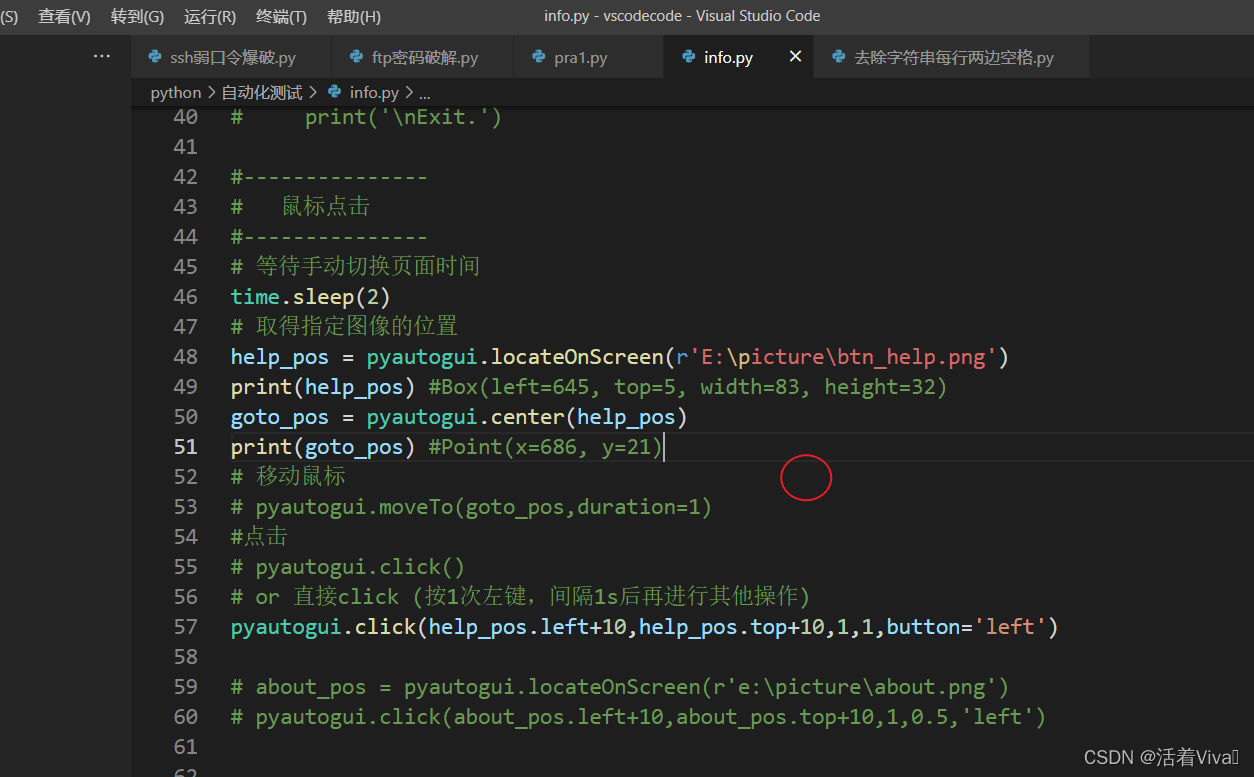This screenshot has height=777, width=1254.
Task: Click Python icon on ftp密码破解.py tab
Action: (x=356, y=57)
